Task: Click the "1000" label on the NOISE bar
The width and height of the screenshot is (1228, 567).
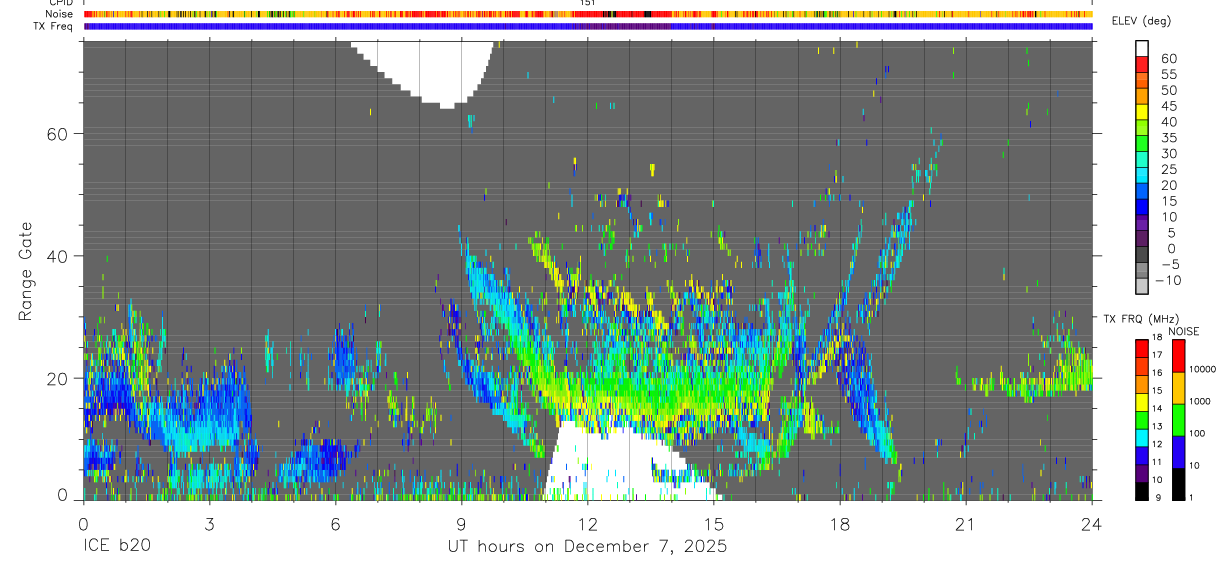Action: tap(1201, 402)
